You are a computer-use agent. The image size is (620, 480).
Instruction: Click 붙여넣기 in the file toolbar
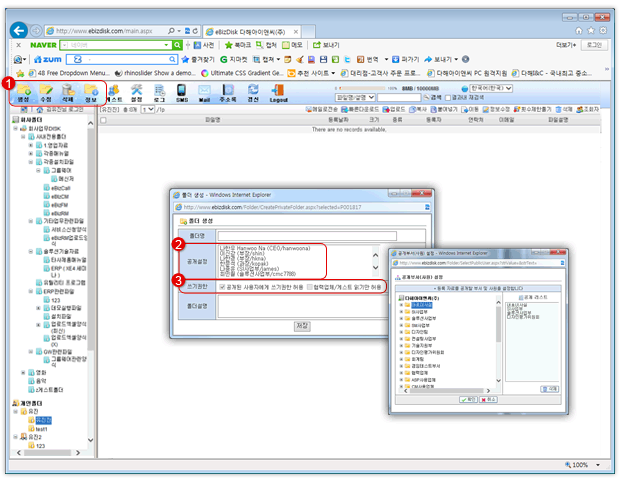pyautogui.click(x=444, y=110)
